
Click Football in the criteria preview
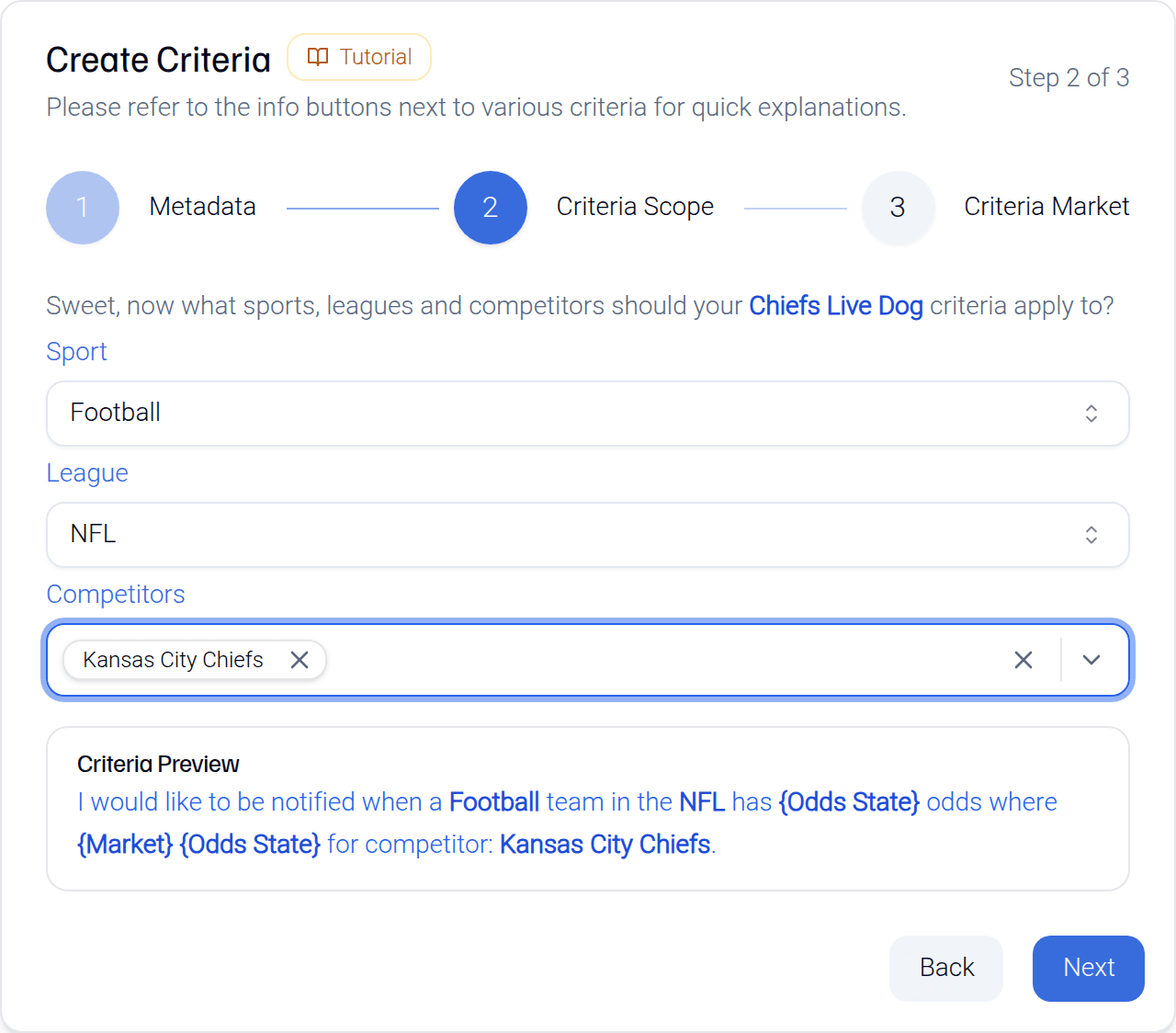494,802
